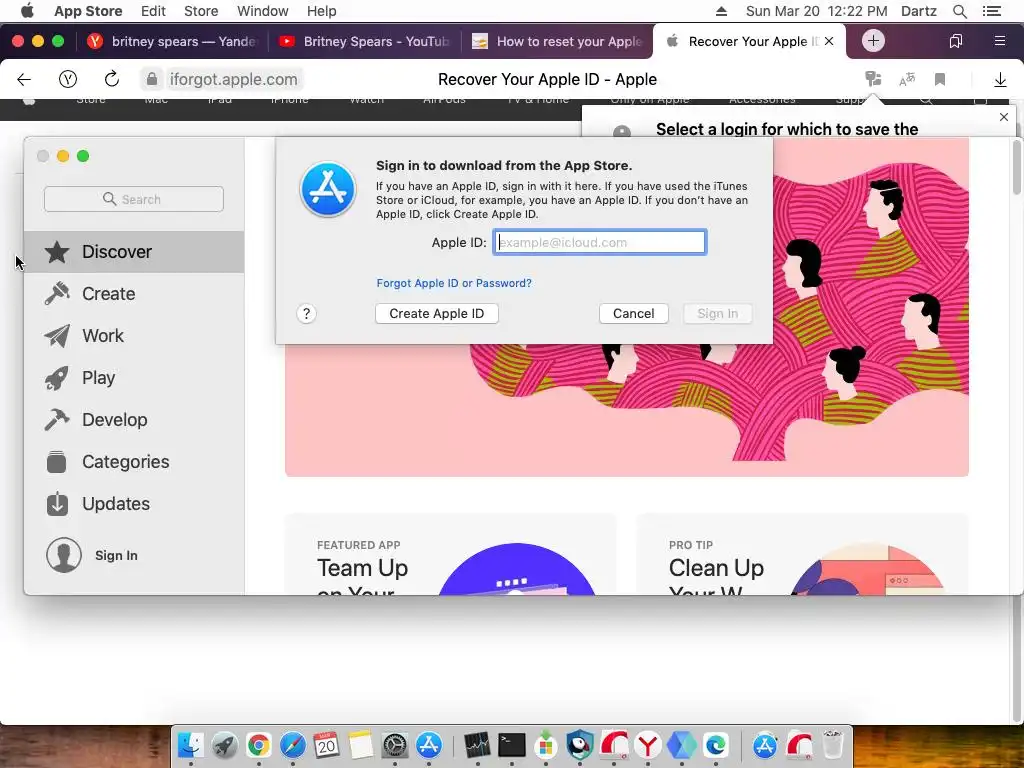
Task: Click the Dartz user name in menu bar
Action: 919,11
